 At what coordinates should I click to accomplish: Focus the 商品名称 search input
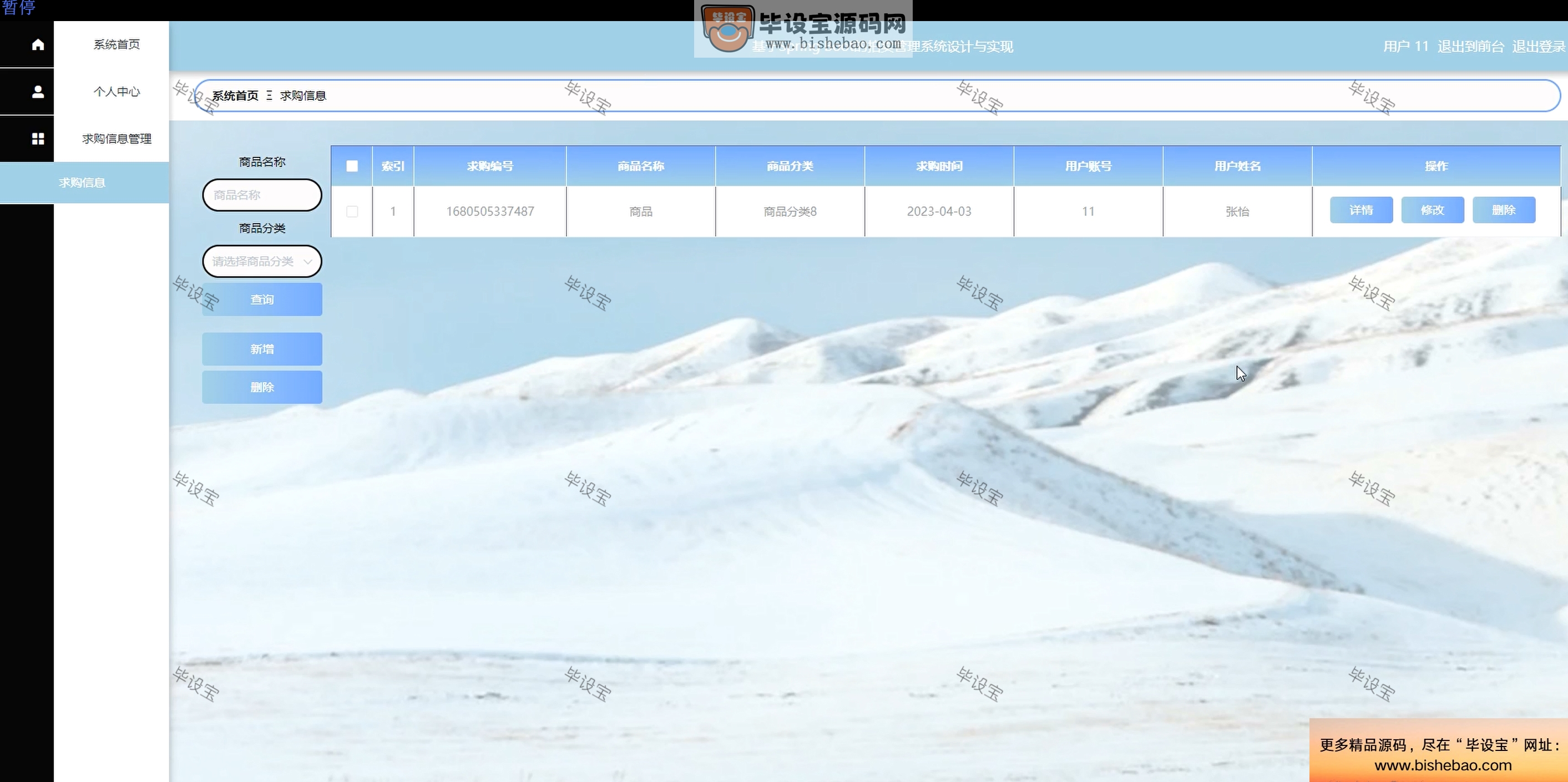point(262,195)
